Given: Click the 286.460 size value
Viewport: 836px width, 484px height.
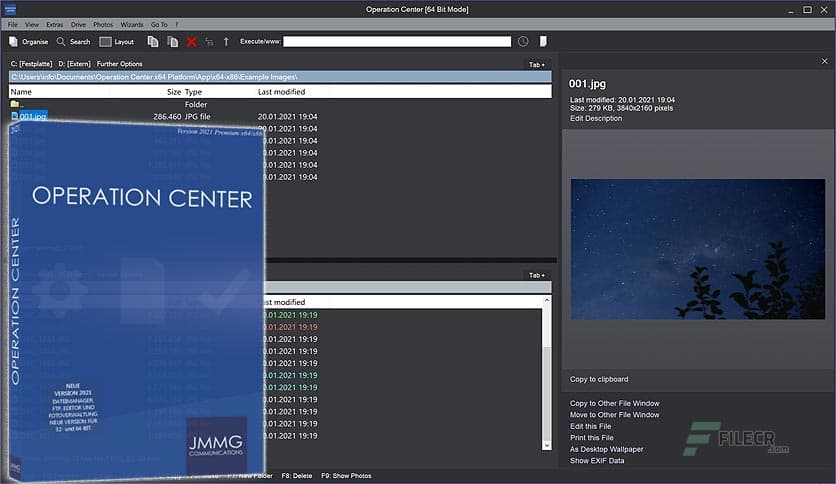Looking at the screenshot, I should coord(167,116).
